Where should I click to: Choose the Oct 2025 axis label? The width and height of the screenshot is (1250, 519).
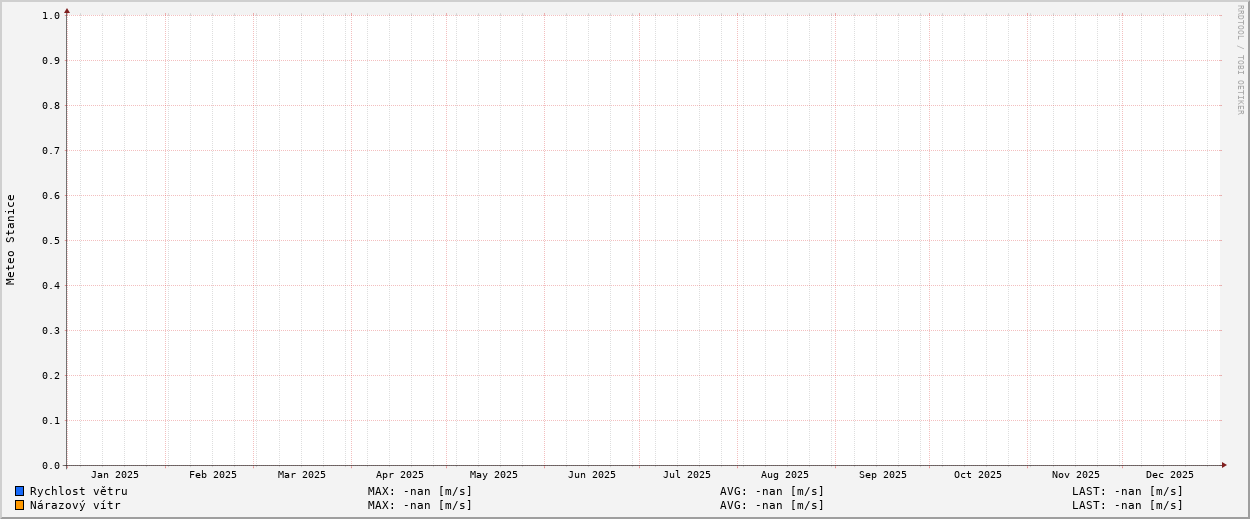(977, 475)
